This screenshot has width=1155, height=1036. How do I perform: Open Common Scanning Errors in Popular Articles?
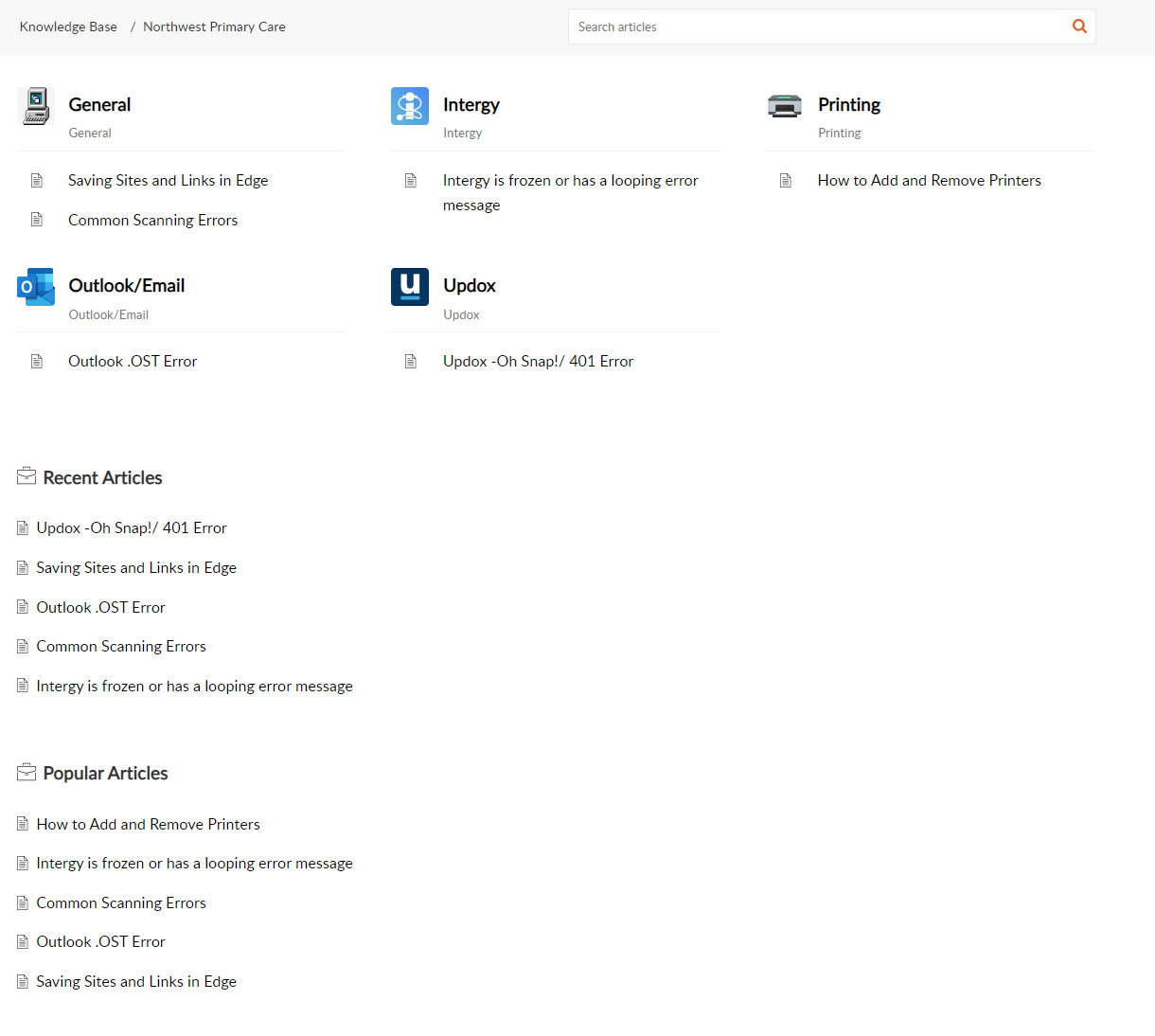(x=121, y=902)
